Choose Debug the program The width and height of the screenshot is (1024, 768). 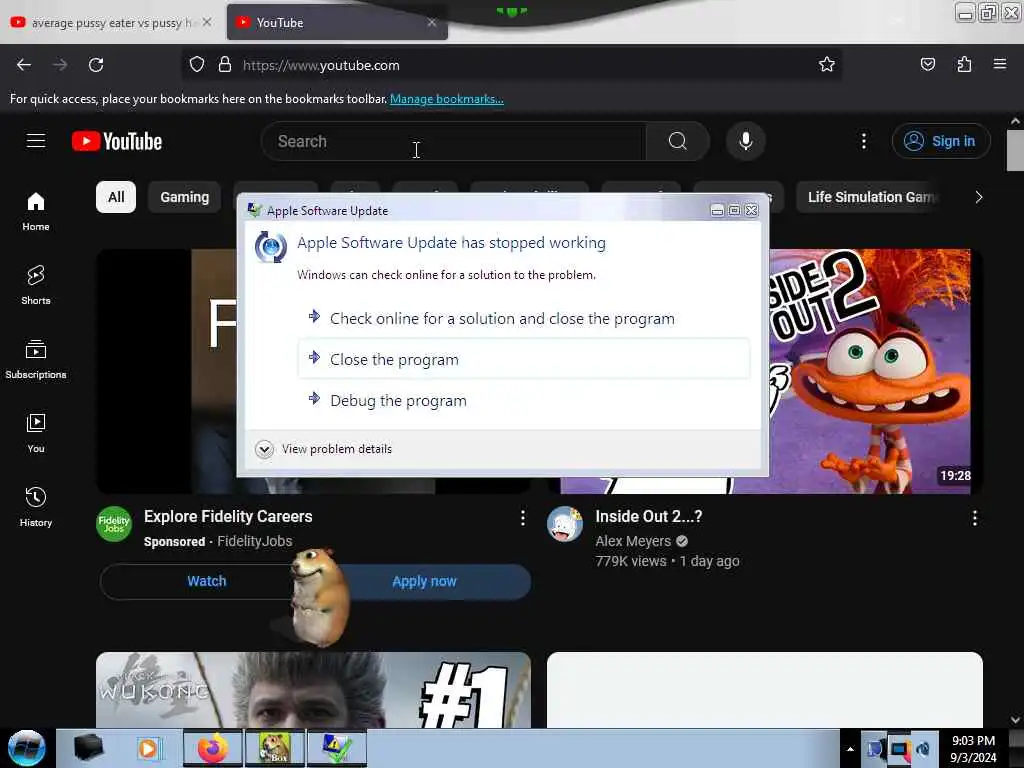click(x=524, y=400)
